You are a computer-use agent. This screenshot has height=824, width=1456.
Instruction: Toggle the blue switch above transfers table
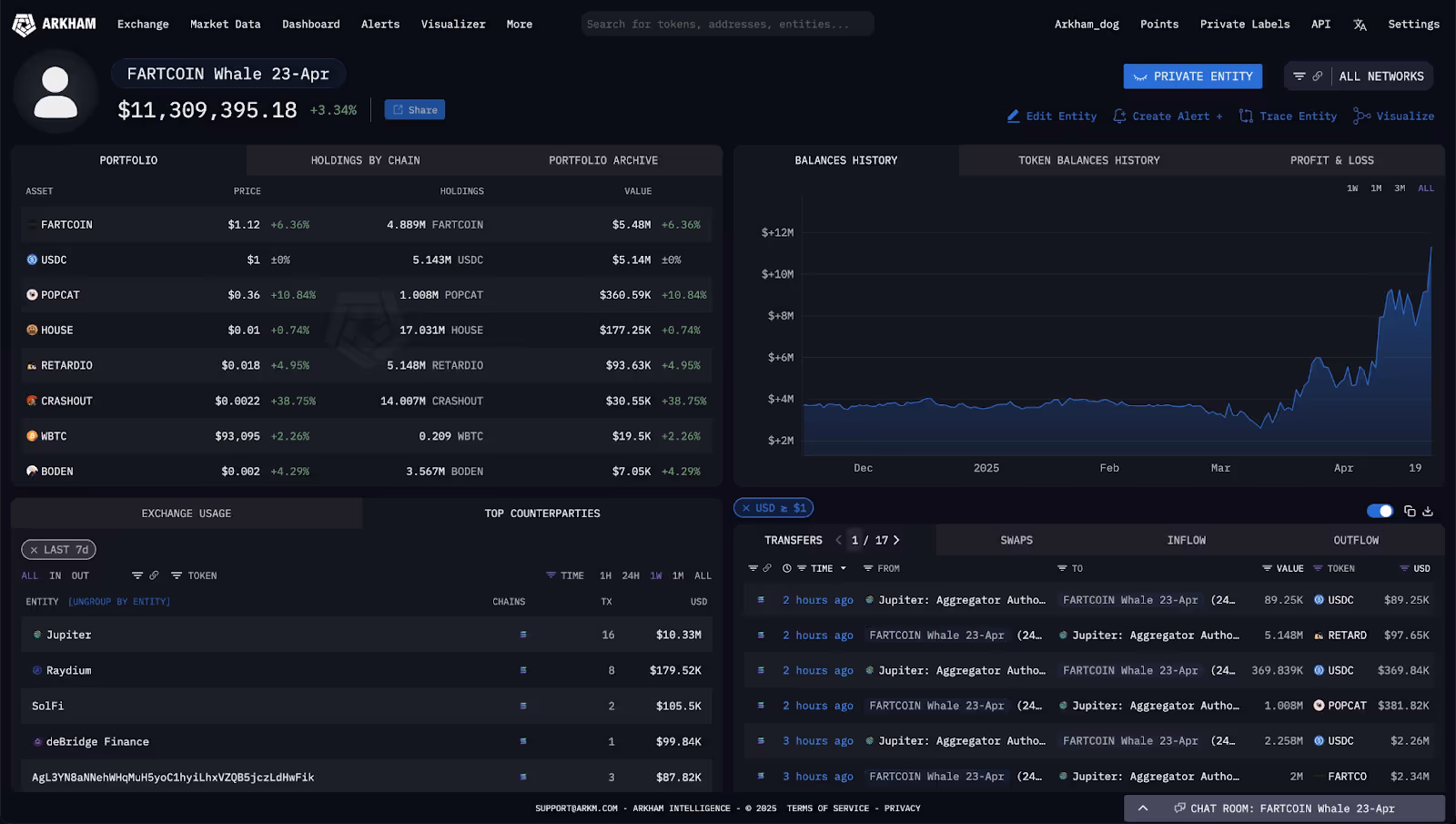click(x=1380, y=511)
